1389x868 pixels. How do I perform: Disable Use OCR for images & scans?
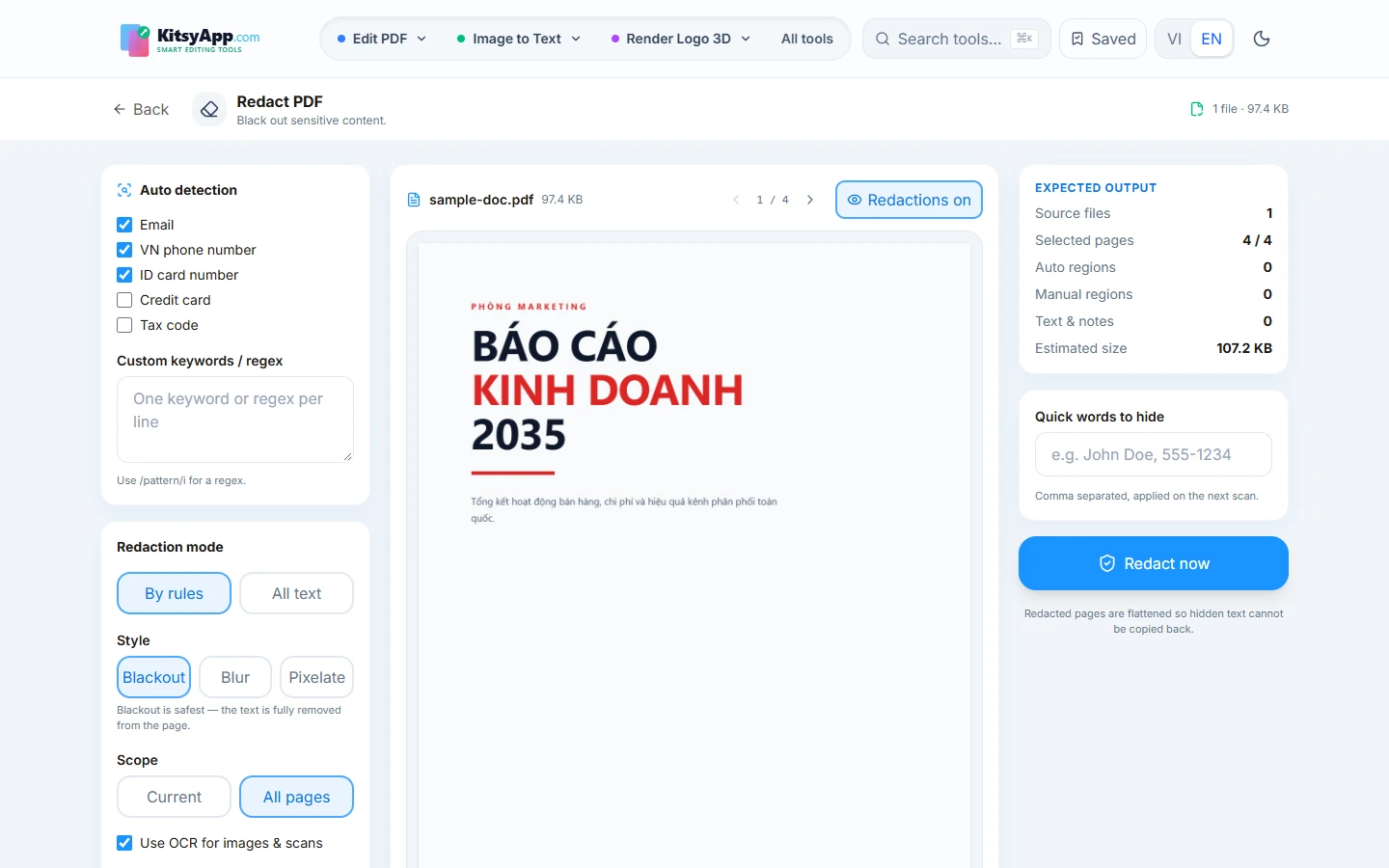click(124, 843)
